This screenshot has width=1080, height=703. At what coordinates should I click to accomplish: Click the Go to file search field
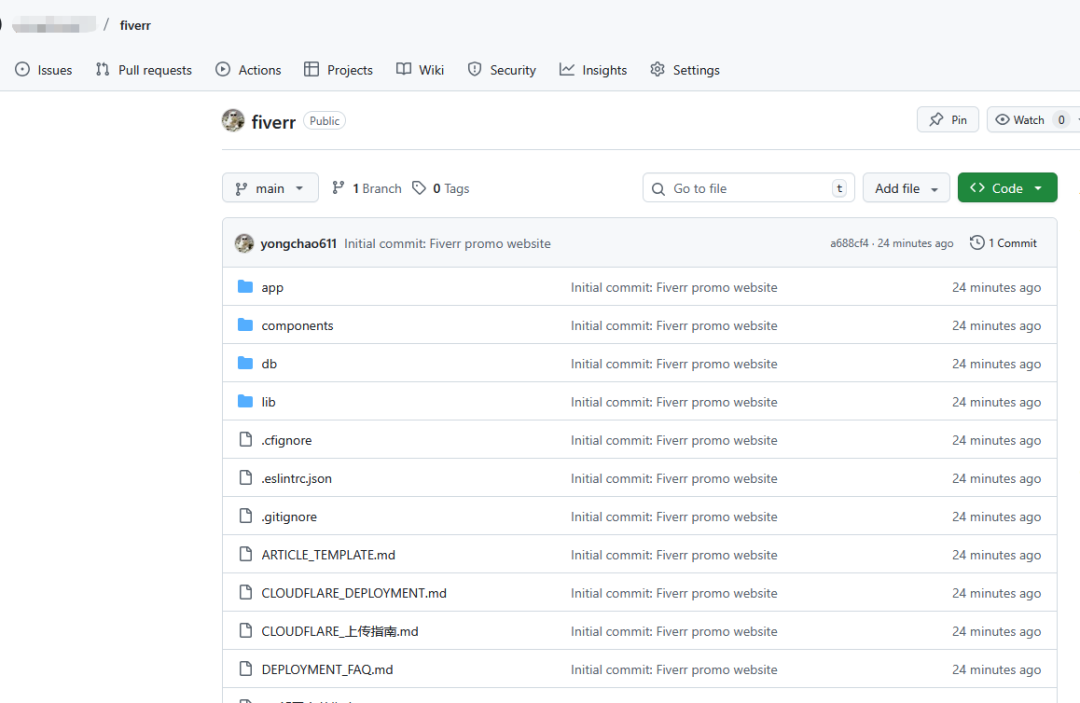point(748,188)
